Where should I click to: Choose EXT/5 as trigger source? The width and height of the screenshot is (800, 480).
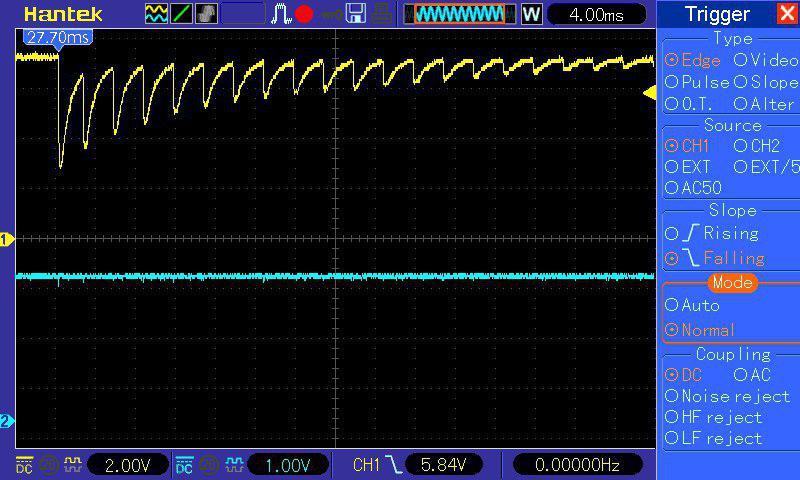click(766, 167)
